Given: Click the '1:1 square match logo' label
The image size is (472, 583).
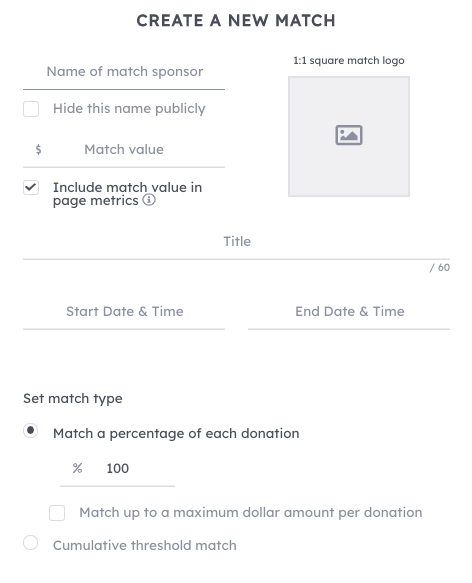Looking at the screenshot, I should 349,60.
